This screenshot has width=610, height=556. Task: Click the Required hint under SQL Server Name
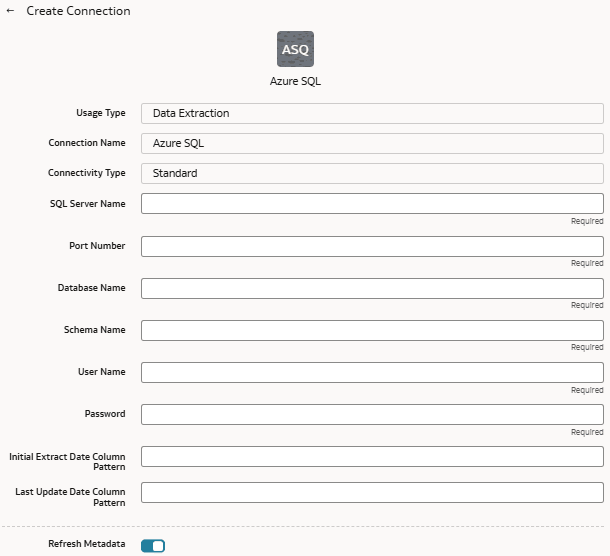click(587, 221)
